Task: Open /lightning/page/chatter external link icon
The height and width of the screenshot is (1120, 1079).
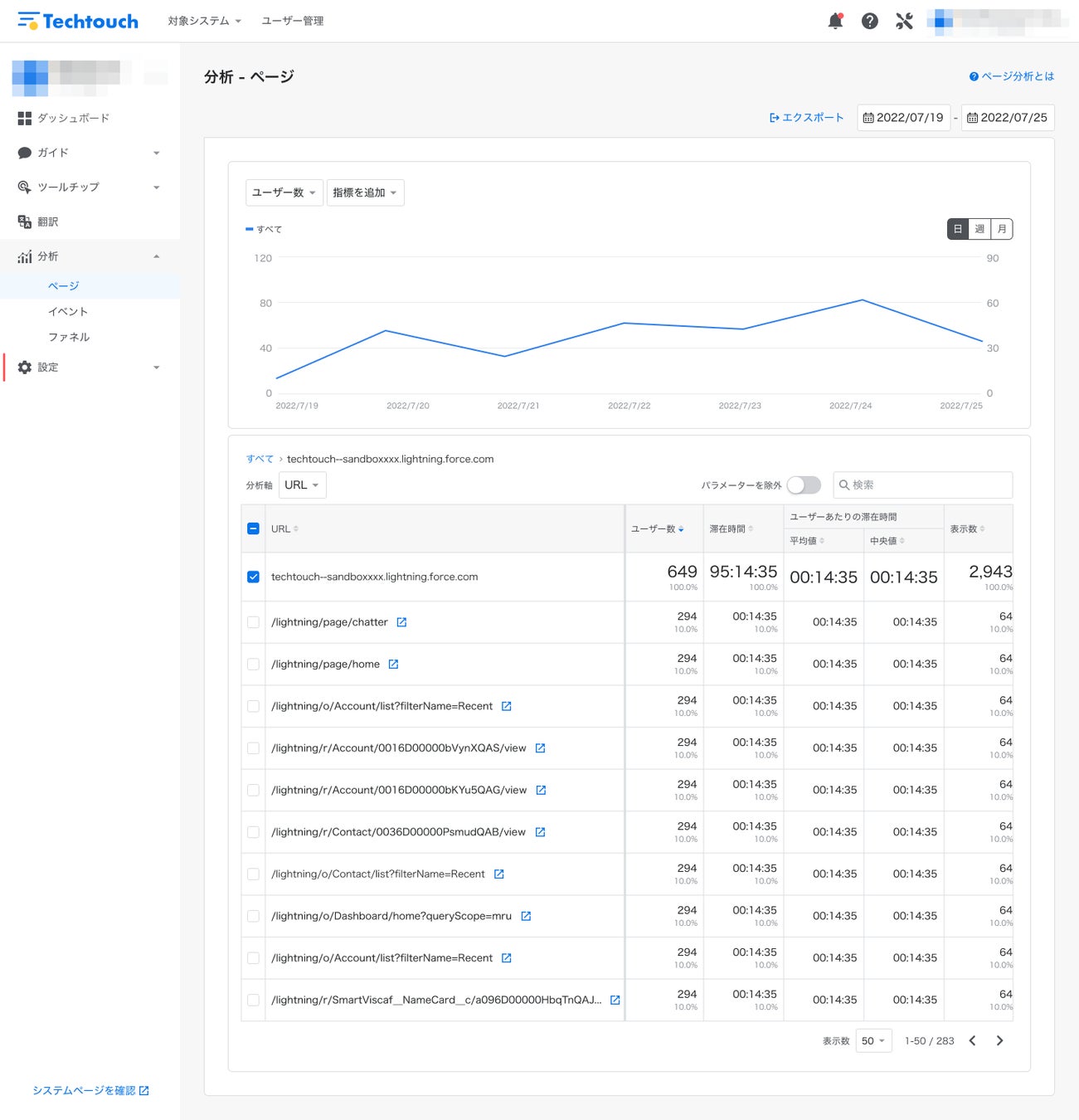Action: [x=401, y=622]
